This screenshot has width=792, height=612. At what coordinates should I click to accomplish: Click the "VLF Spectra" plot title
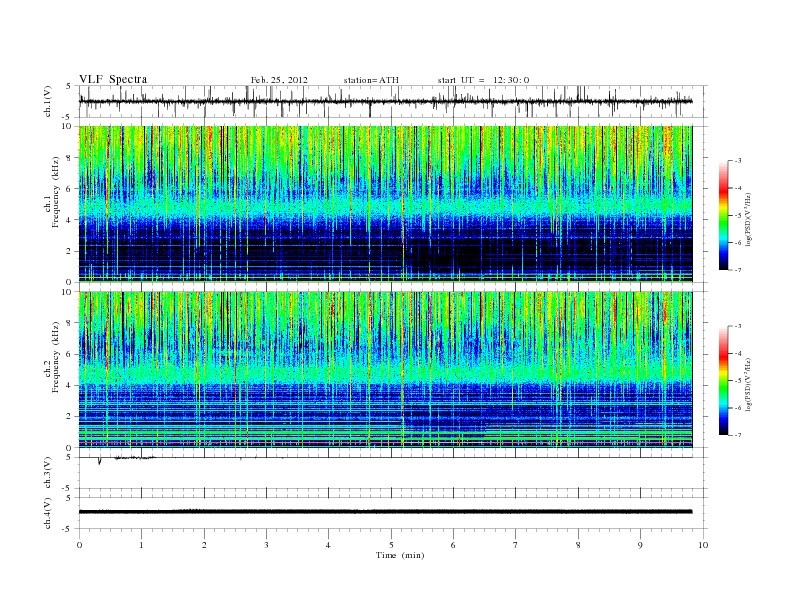click(x=113, y=79)
